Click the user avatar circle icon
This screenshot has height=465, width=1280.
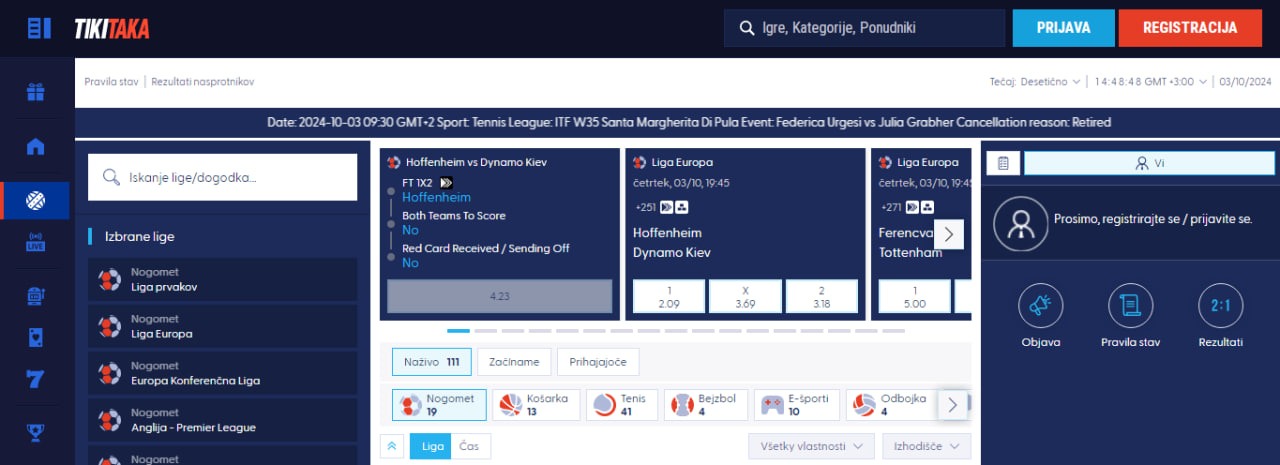[1020, 224]
